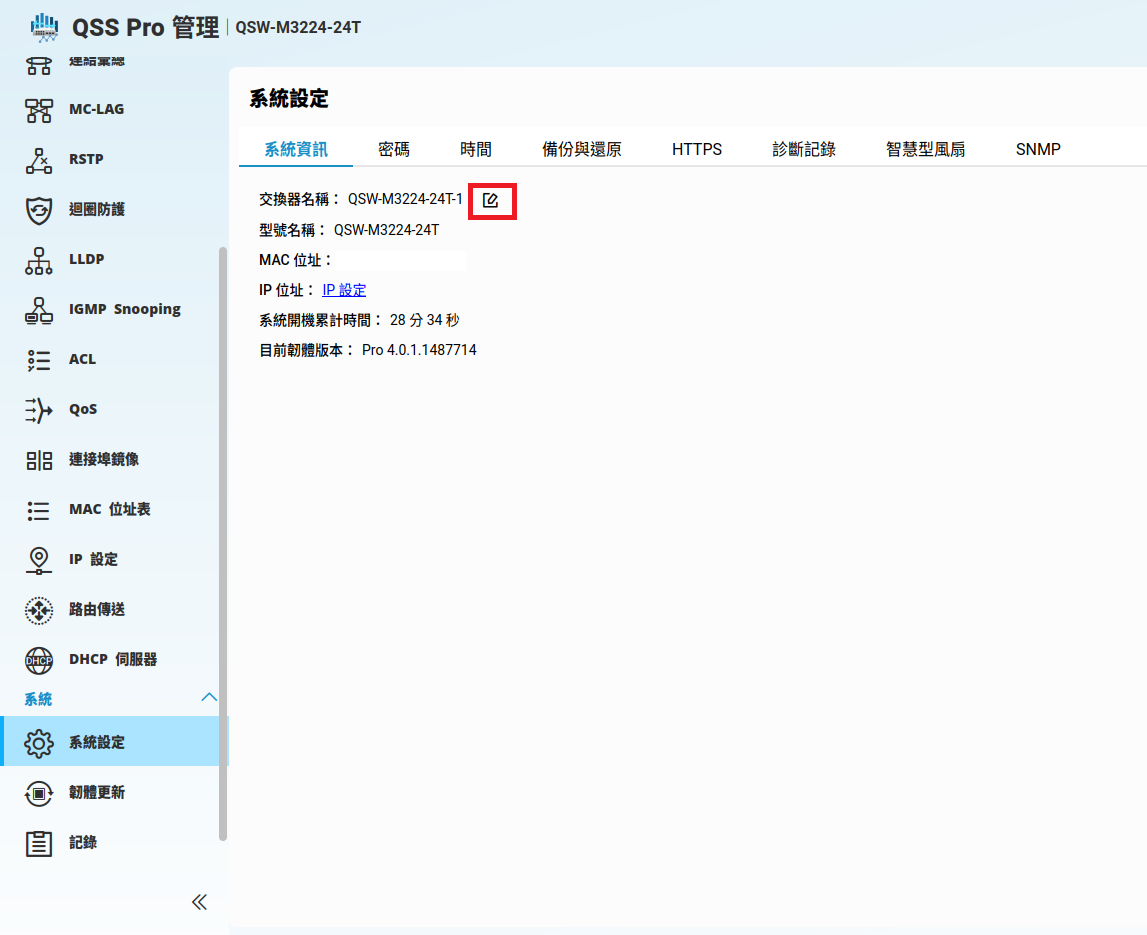The width and height of the screenshot is (1147, 935).
Task: Click QSW-M3224-24T model in header
Action: pyautogui.click(x=298, y=28)
